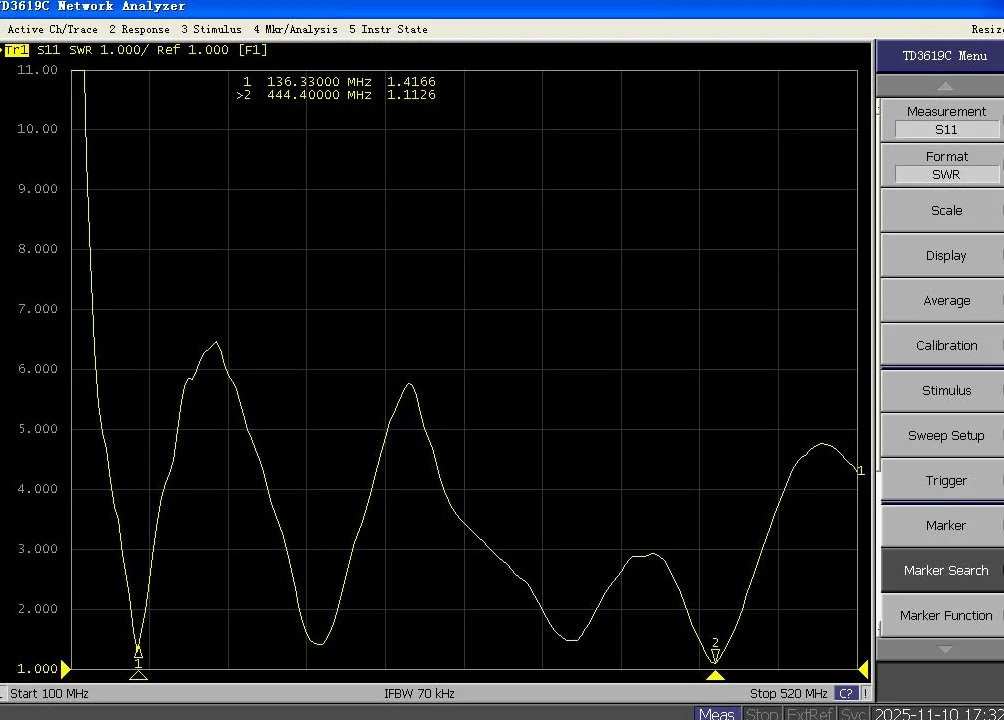
Task: Click the marker 1 value 1.4166
Action: [x=411, y=82]
